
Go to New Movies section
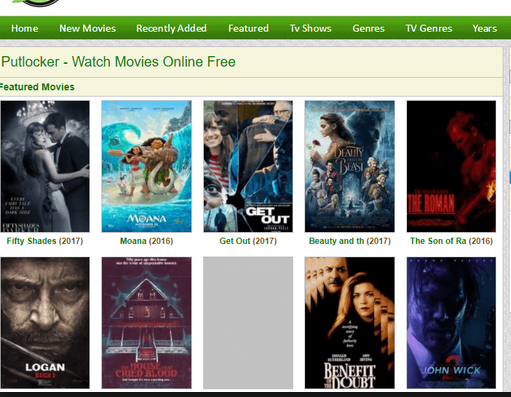coord(88,28)
